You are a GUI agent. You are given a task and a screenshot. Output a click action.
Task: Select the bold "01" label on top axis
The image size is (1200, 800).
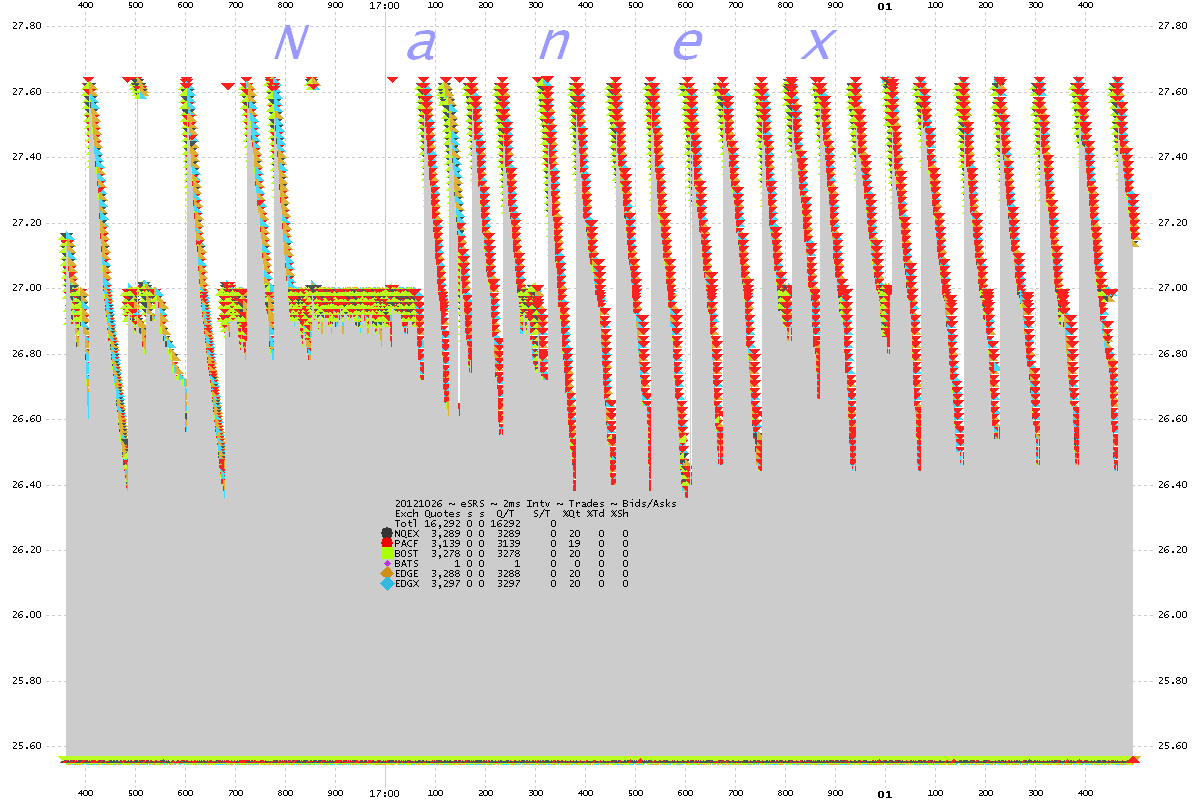pyautogui.click(x=884, y=6)
